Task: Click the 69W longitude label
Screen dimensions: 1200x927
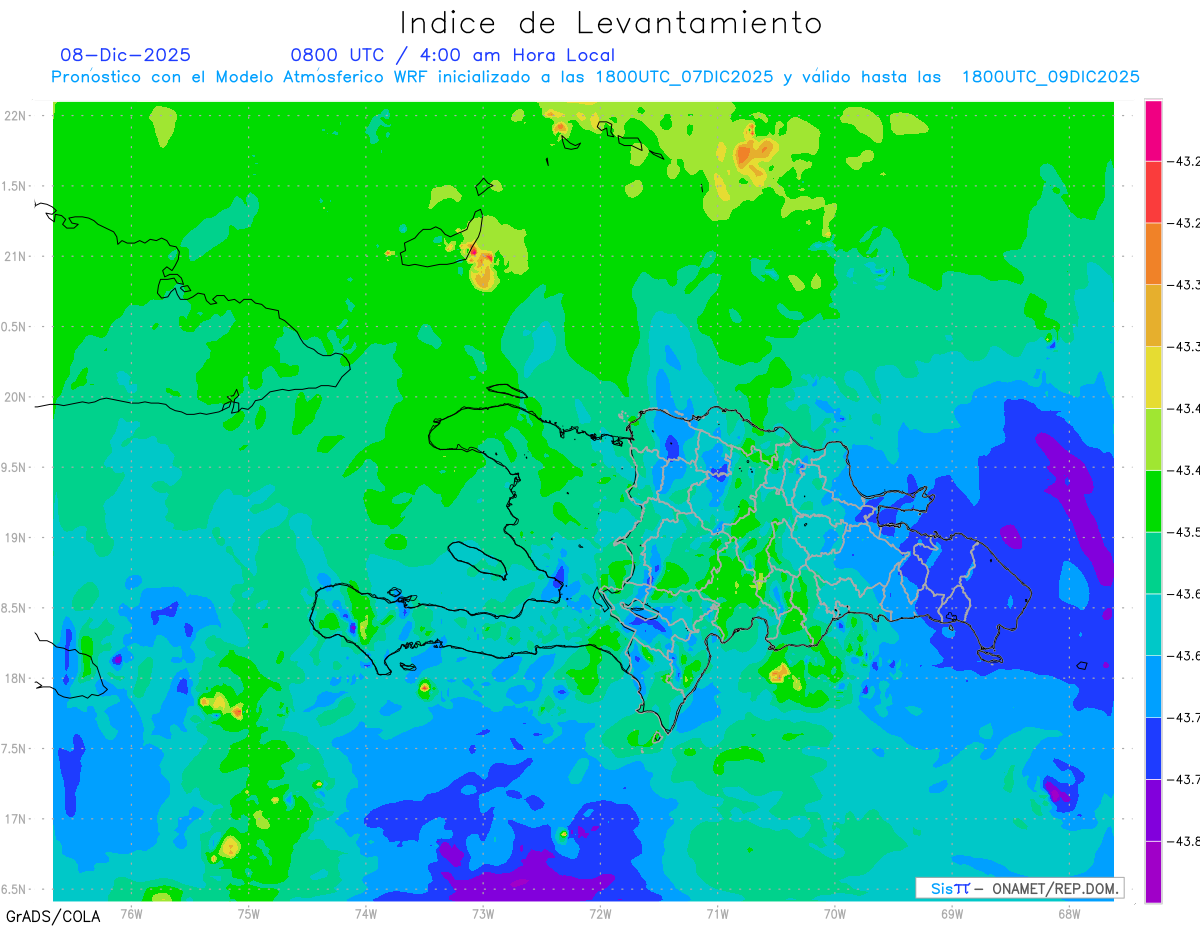Action: click(x=952, y=913)
